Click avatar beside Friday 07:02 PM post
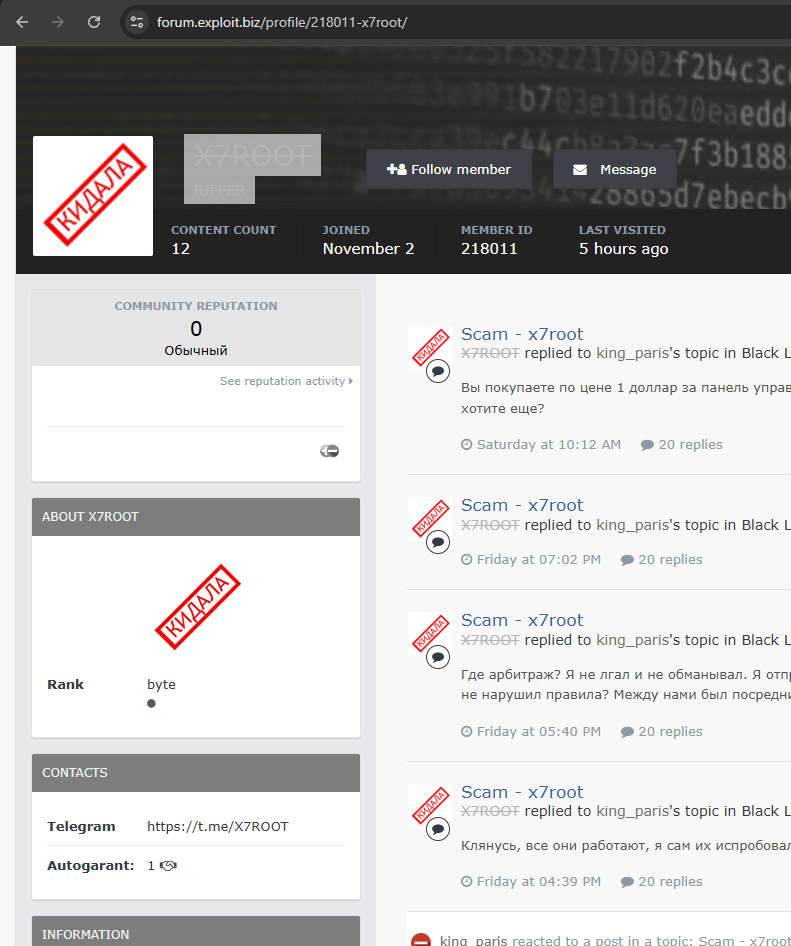Viewport: 791px width, 946px height. [430, 519]
